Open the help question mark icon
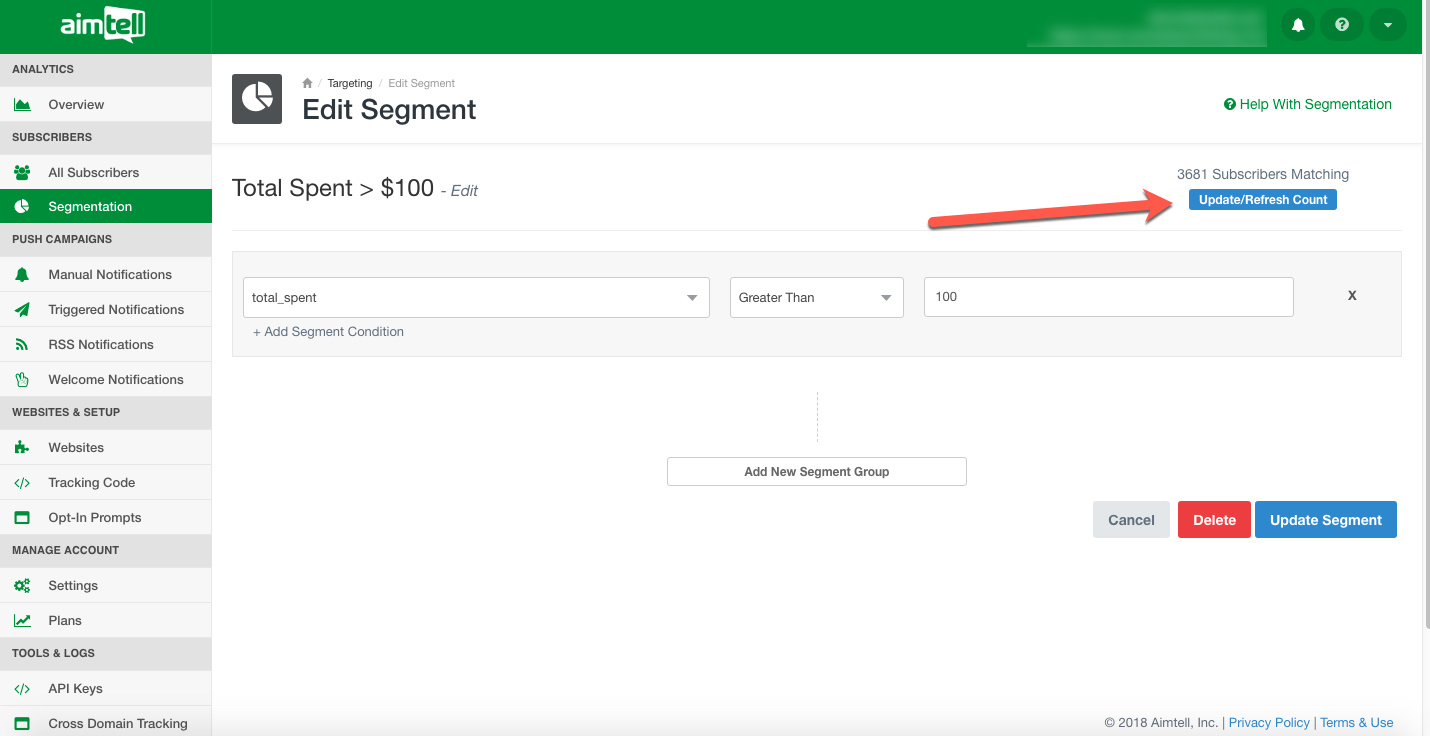 tap(1342, 25)
